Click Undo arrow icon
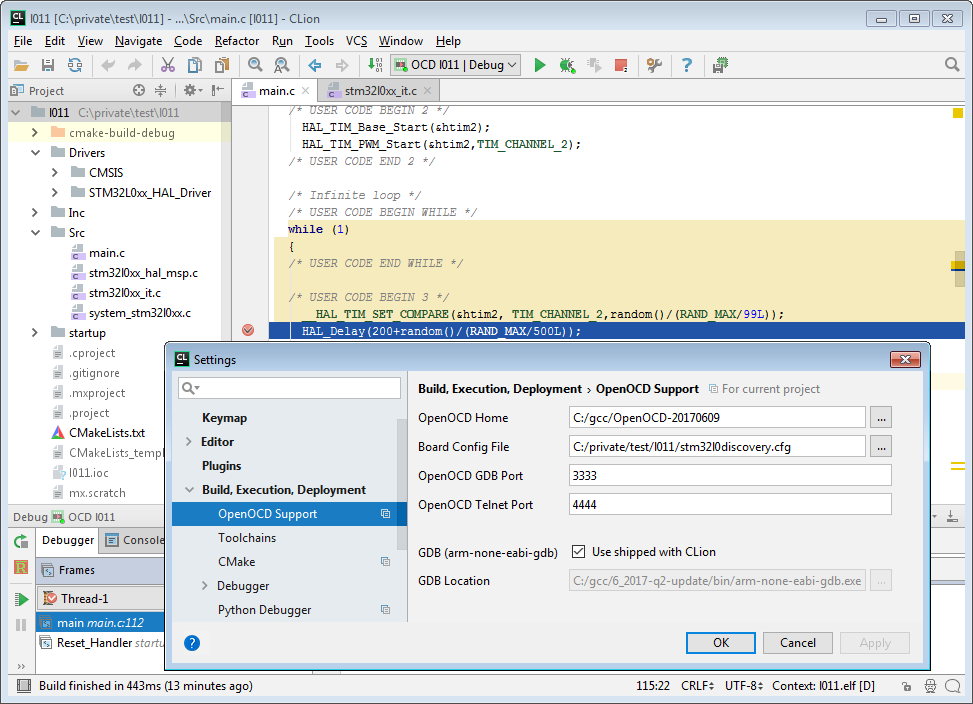This screenshot has width=973, height=704. 108,65
